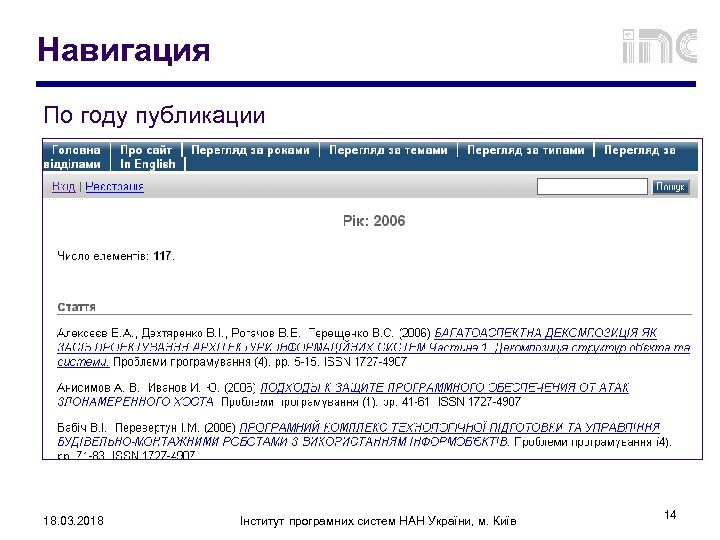Click authors text Бабіч В.І.

pyautogui.click(x=81, y=428)
